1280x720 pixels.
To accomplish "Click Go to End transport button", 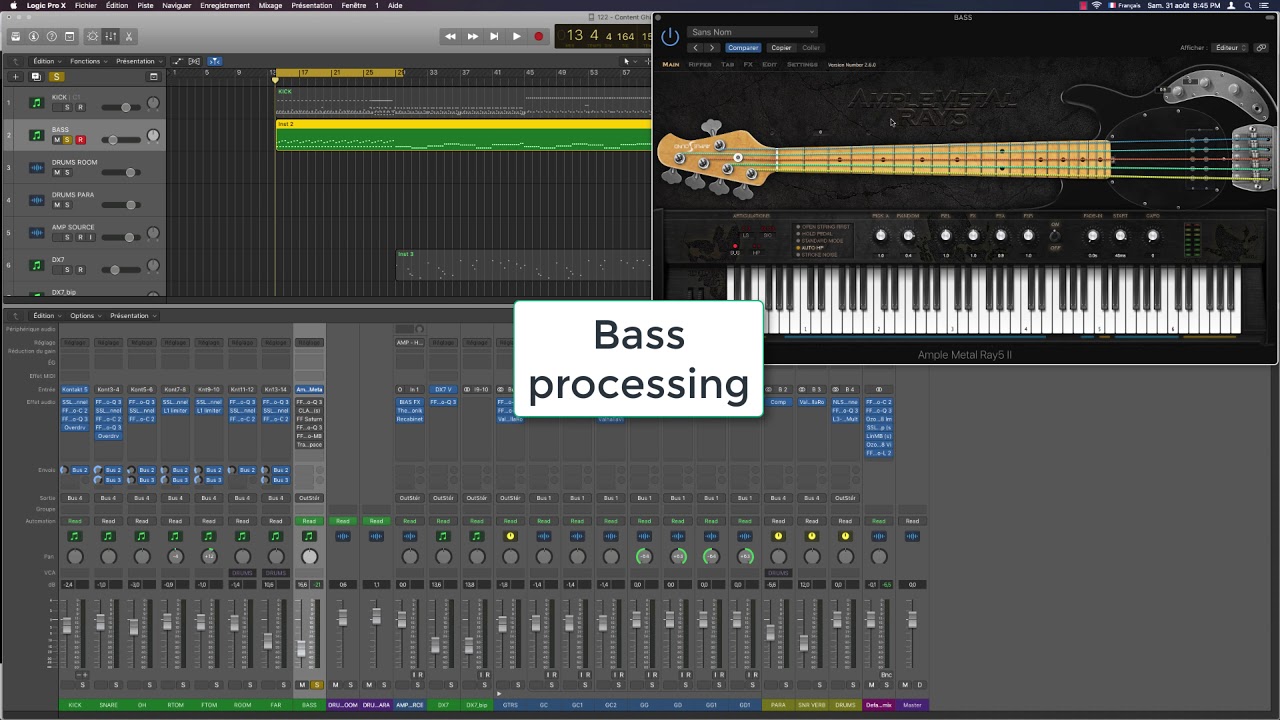I will click(x=494, y=36).
